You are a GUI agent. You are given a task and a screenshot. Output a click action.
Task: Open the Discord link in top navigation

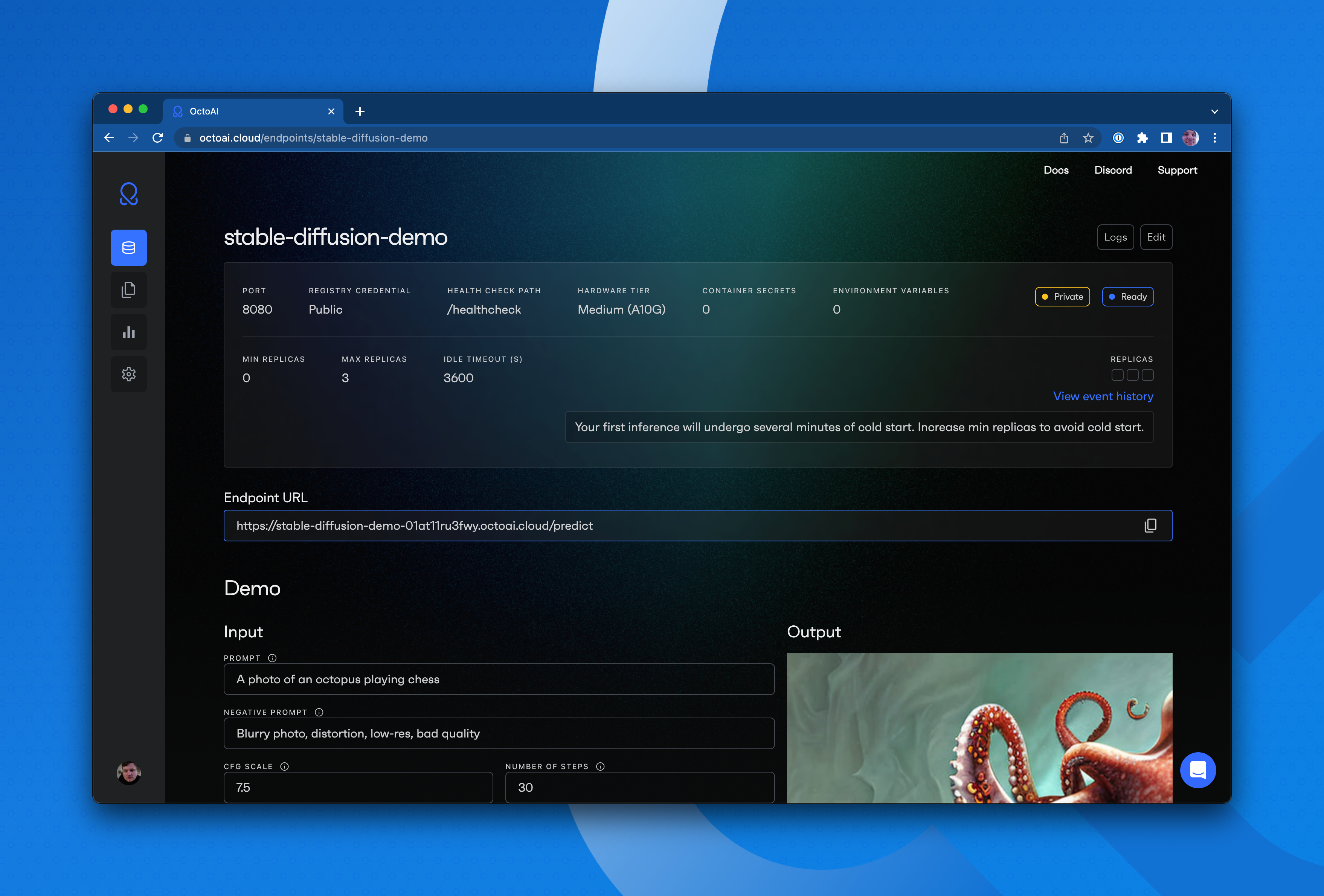coord(1113,170)
